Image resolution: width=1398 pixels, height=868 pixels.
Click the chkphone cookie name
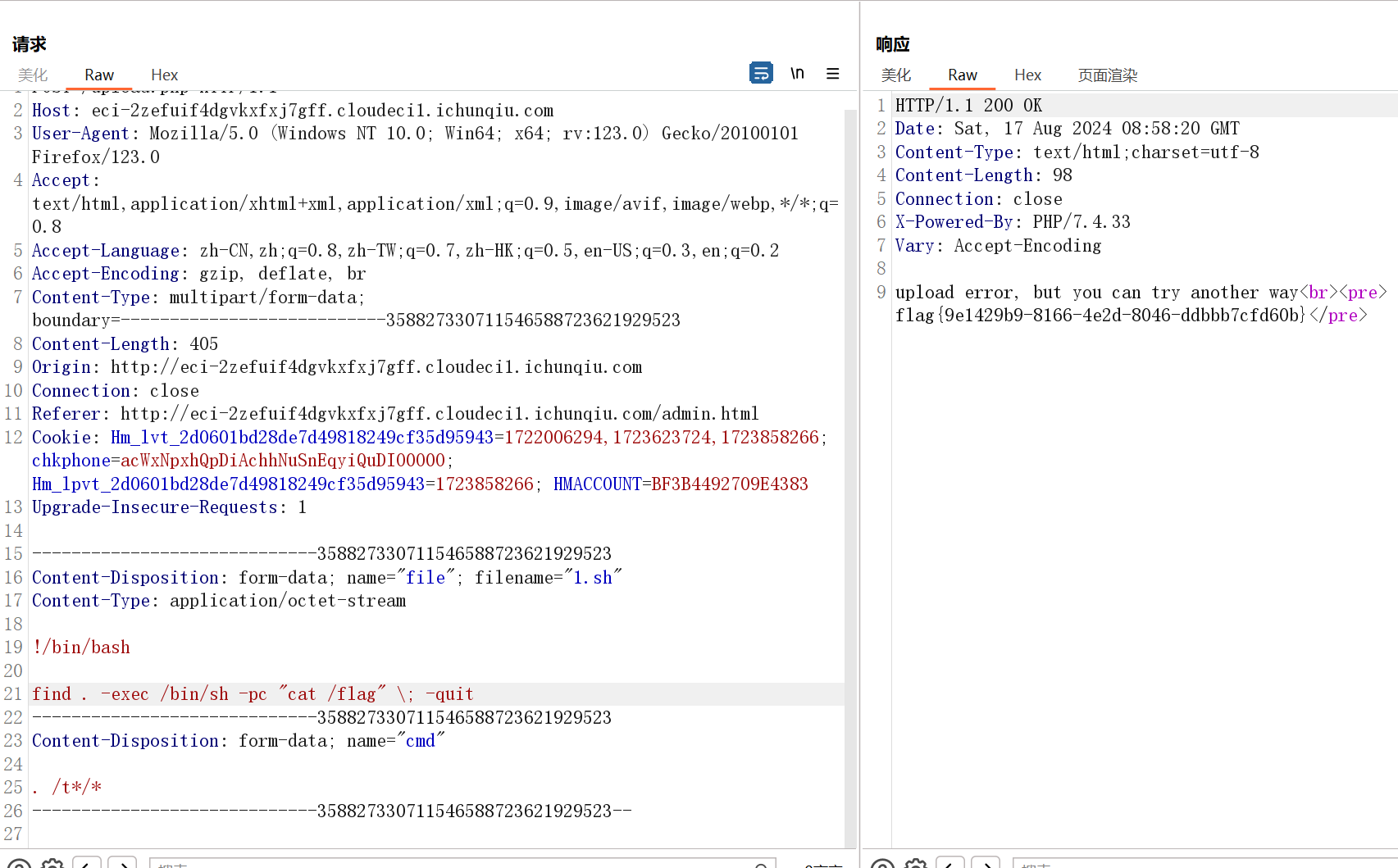71,460
